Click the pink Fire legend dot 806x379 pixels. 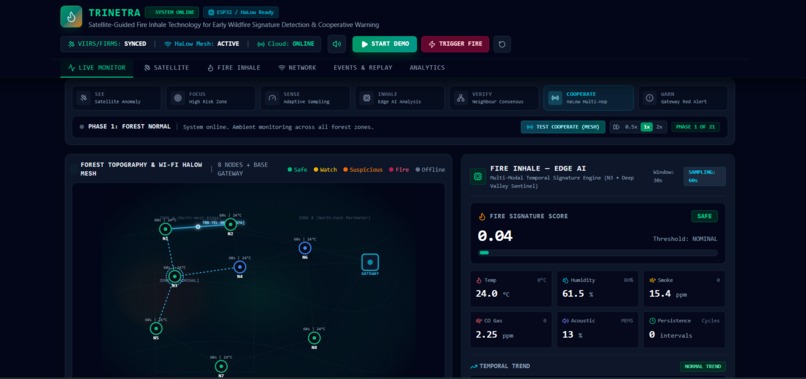point(391,170)
